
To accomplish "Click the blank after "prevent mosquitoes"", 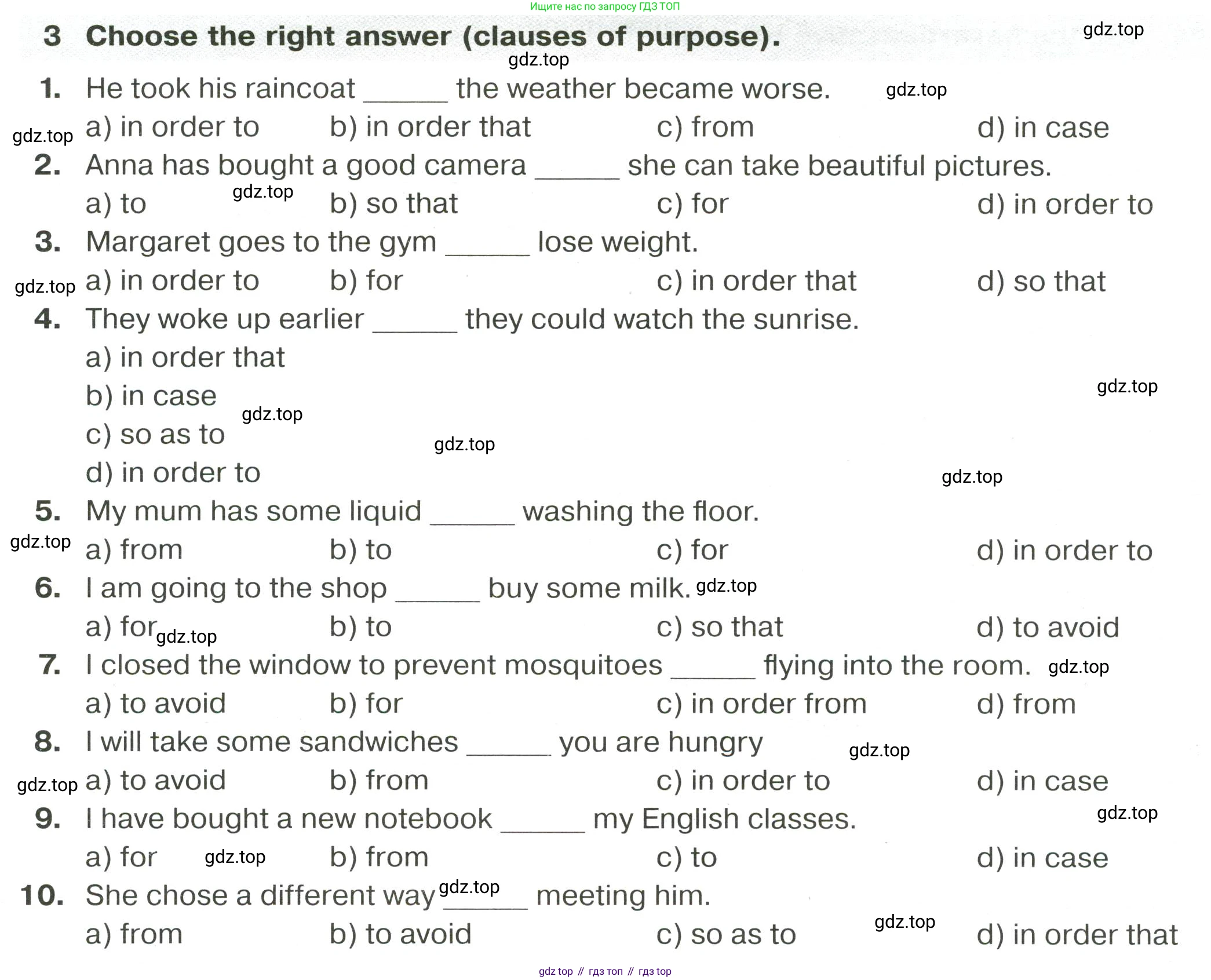I will tap(713, 669).
